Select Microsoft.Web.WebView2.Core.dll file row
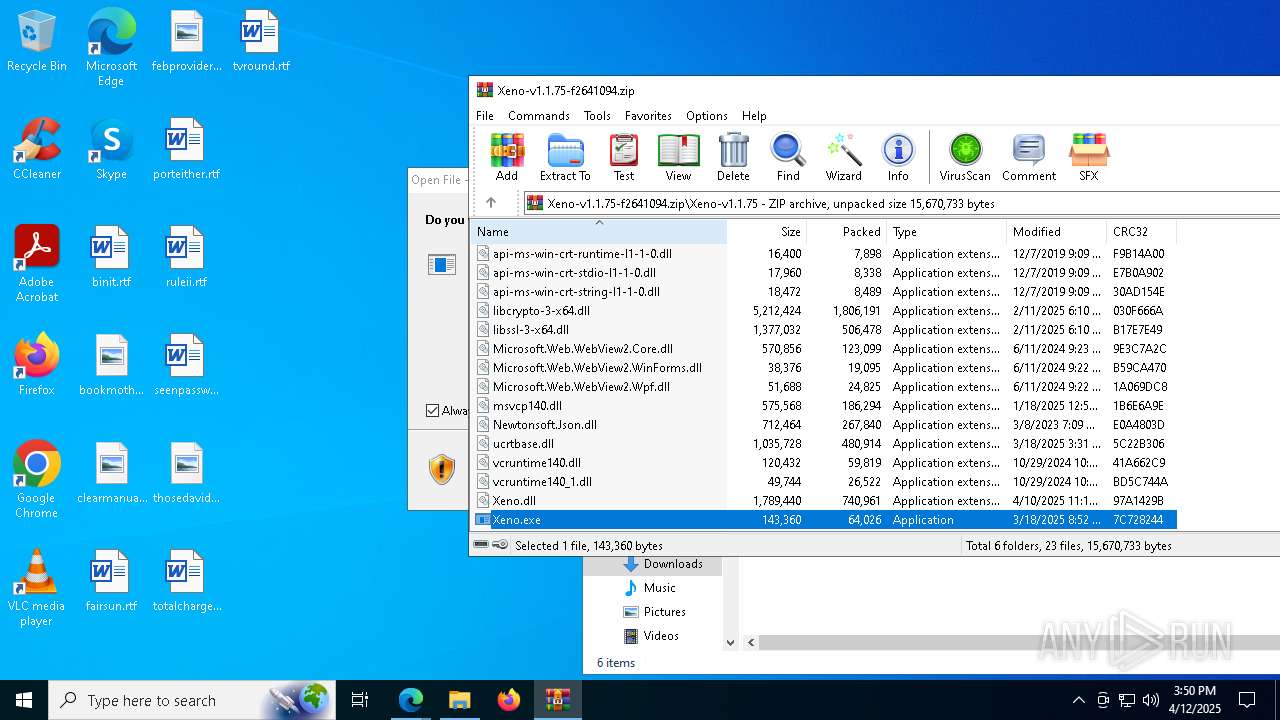The height and width of the screenshot is (720, 1280). tap(824, 349)
